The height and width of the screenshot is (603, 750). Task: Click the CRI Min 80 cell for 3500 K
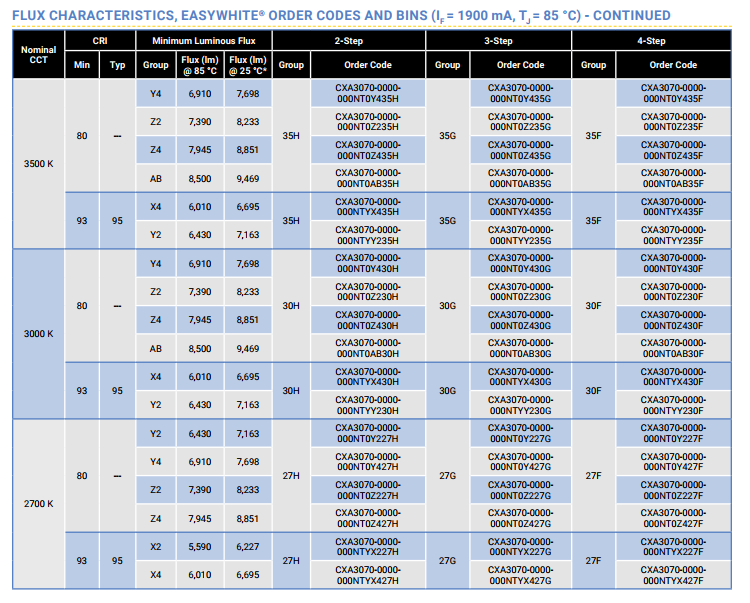(82, 135)
